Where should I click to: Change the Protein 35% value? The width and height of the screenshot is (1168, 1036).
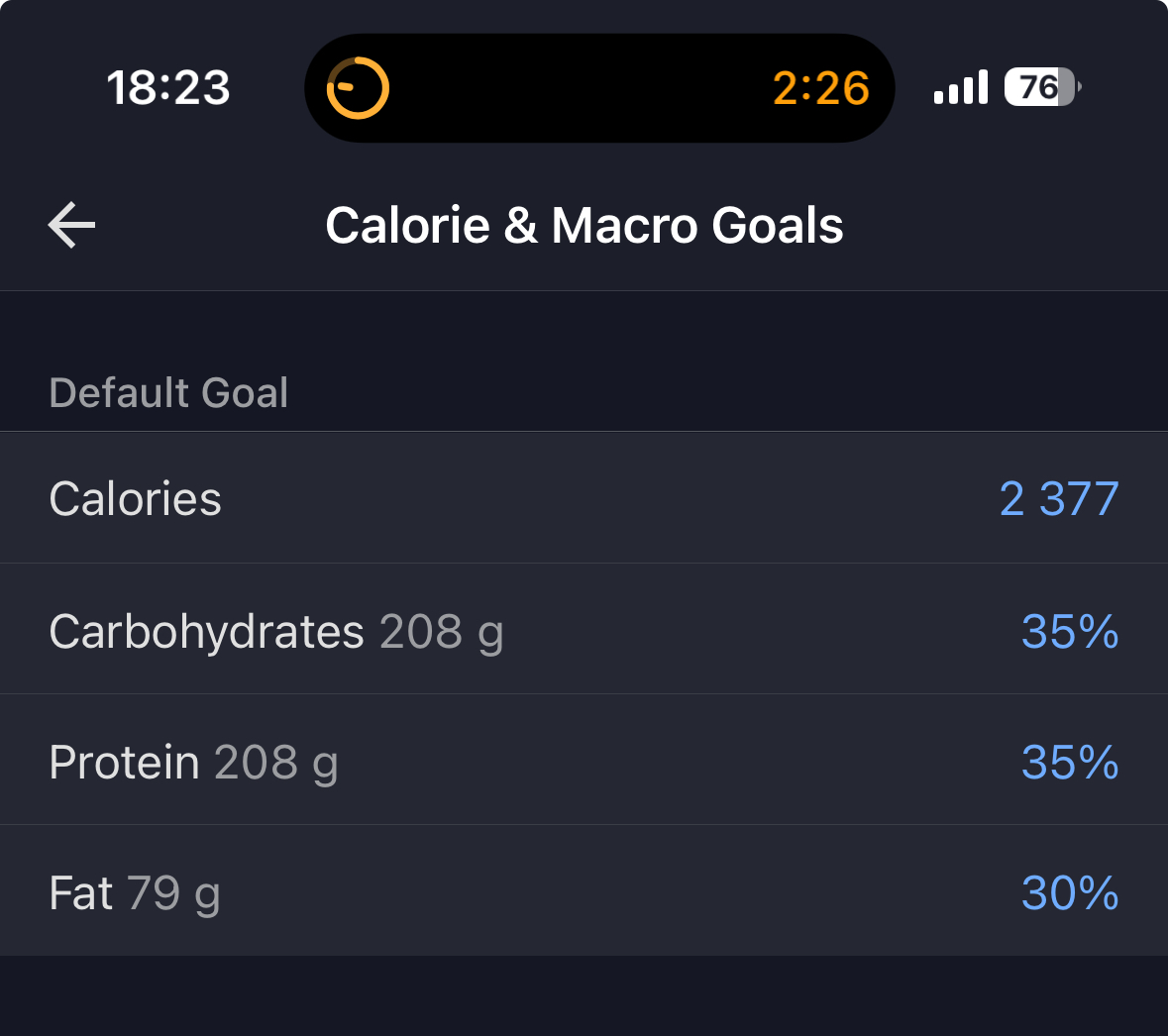(x=1070, y=762)
